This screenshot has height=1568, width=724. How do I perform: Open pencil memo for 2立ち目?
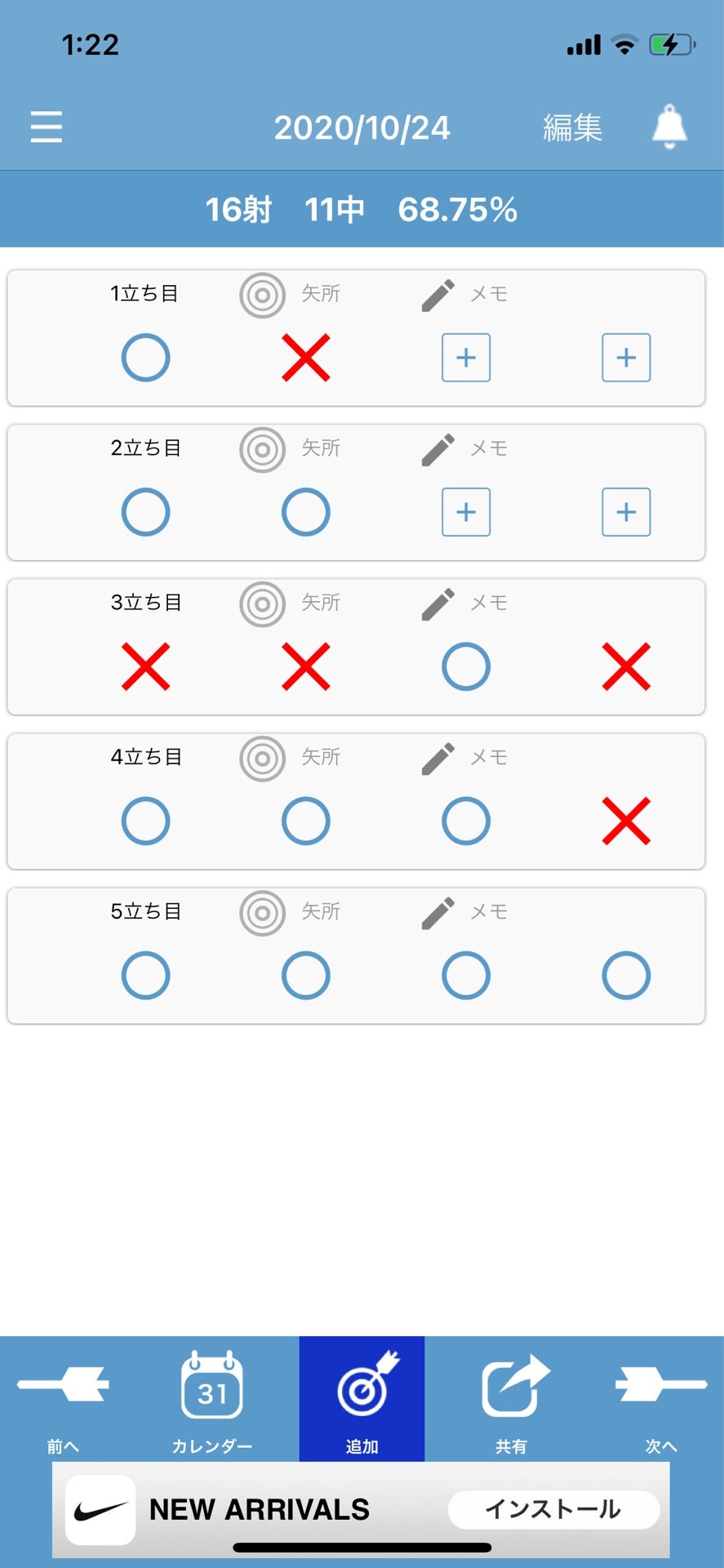[x=464, y=449]
